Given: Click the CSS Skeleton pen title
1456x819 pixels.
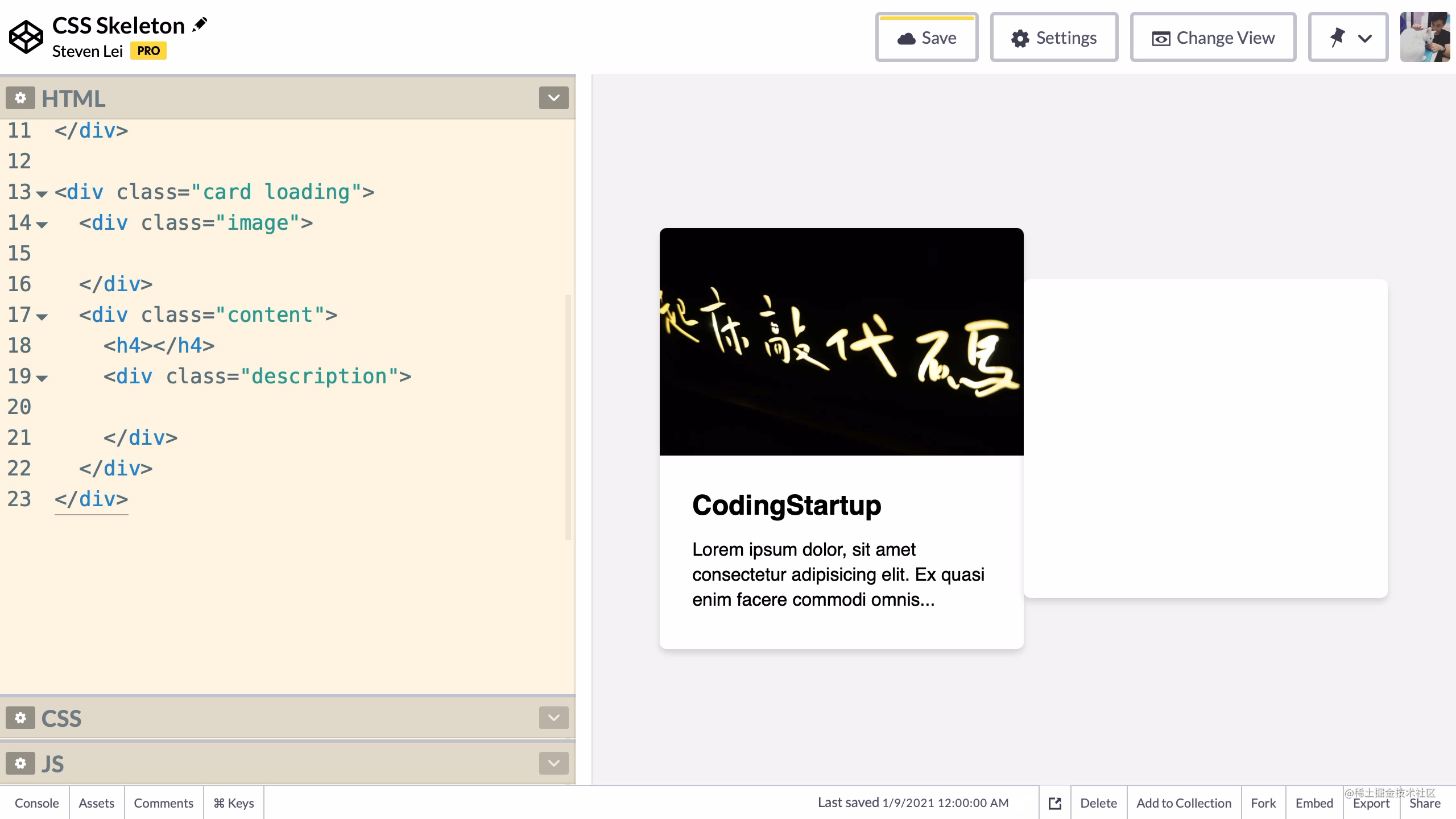Looking at the screenshot, I should 118,26.
